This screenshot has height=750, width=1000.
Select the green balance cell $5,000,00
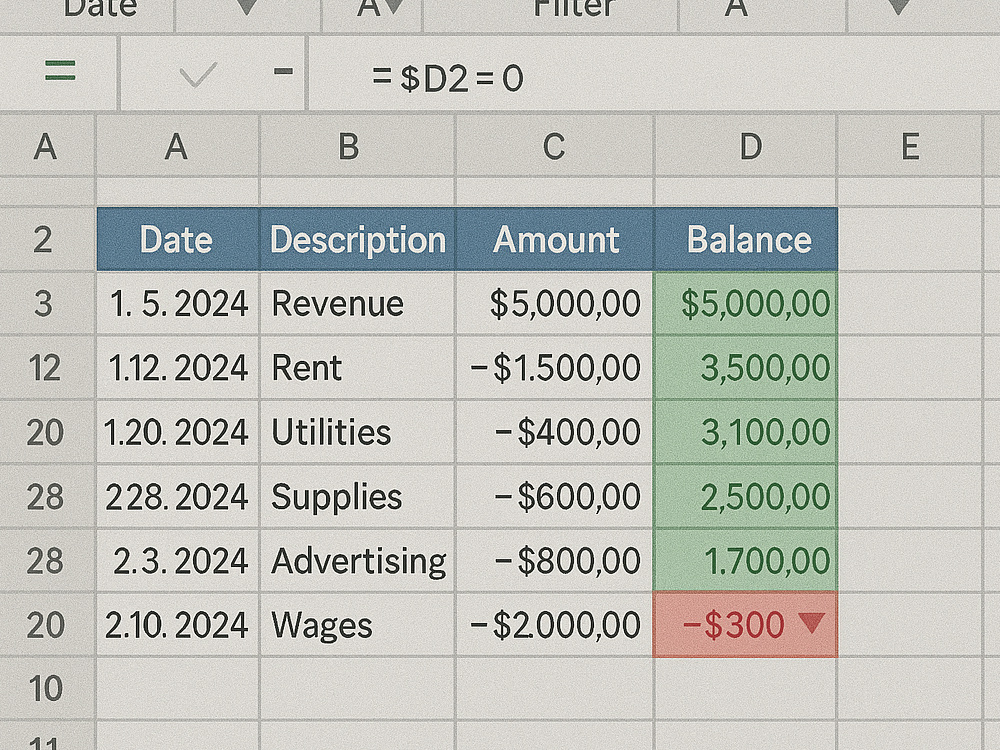(746, 304)
